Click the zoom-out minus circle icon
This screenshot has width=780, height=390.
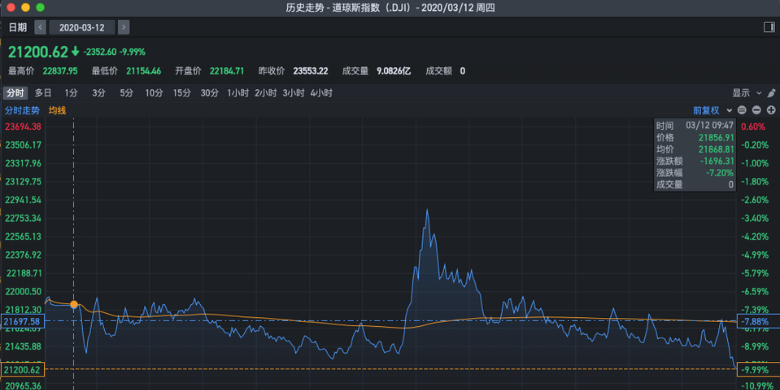(x=756, y=110)
